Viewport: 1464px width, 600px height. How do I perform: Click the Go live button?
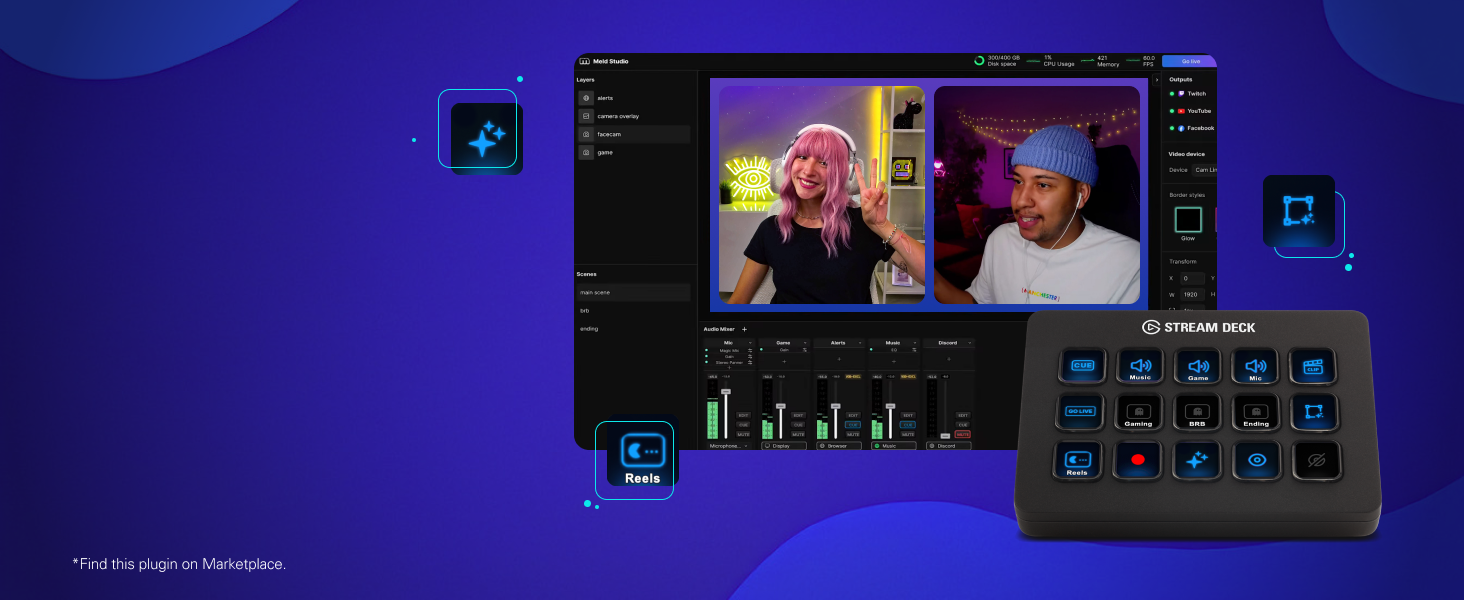click(1190, 61)
